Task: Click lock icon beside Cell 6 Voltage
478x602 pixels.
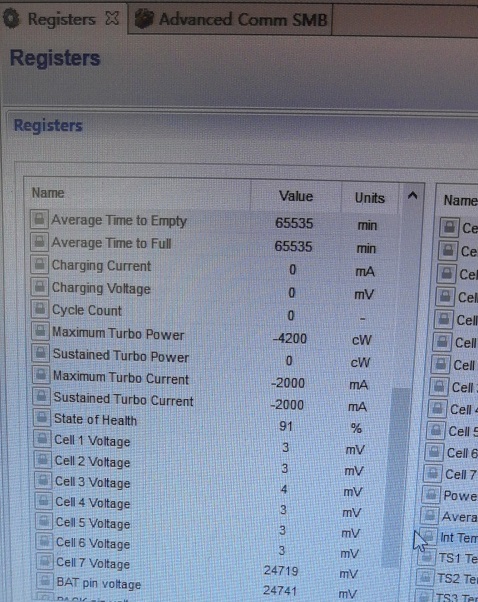Action: pyautogui.click(x=45, y=541)
